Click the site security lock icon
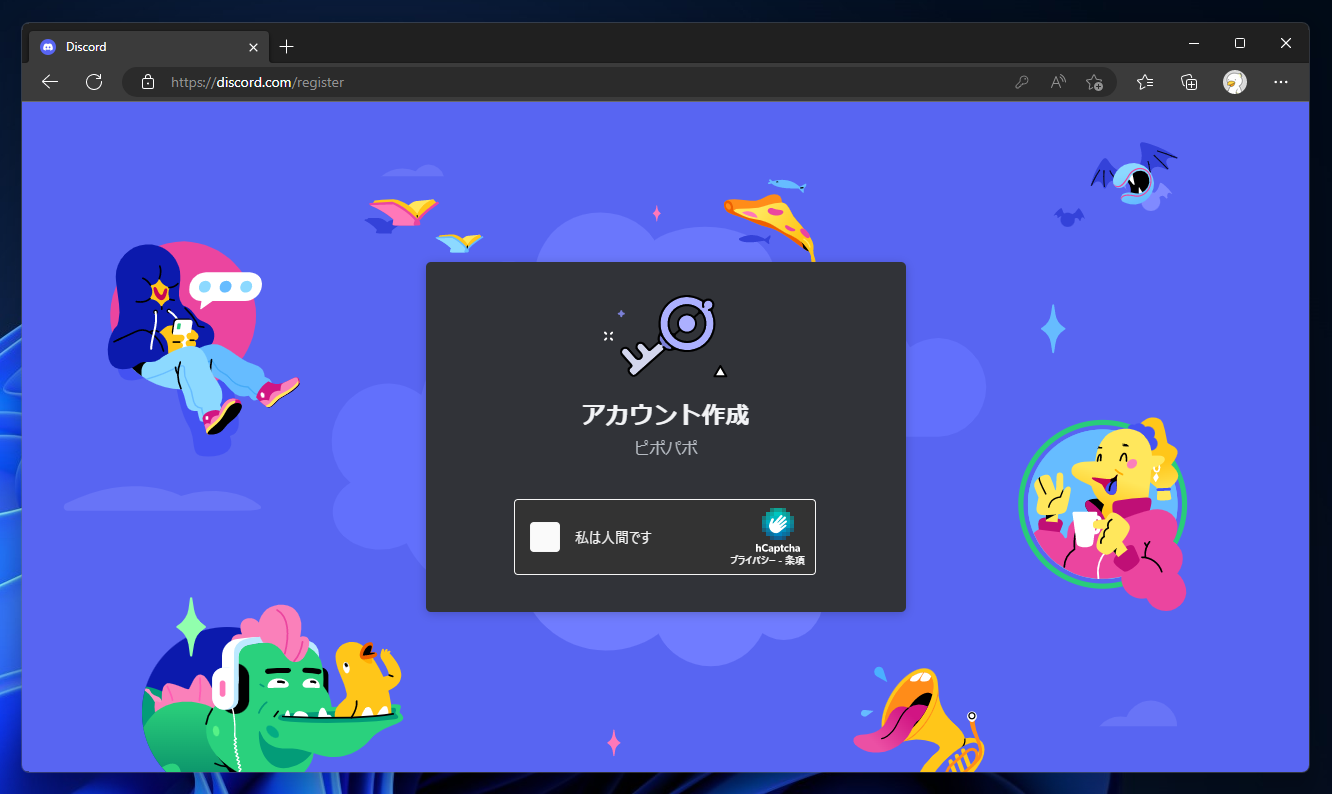Screen dimensions: 1332x794 click(147, 82)
